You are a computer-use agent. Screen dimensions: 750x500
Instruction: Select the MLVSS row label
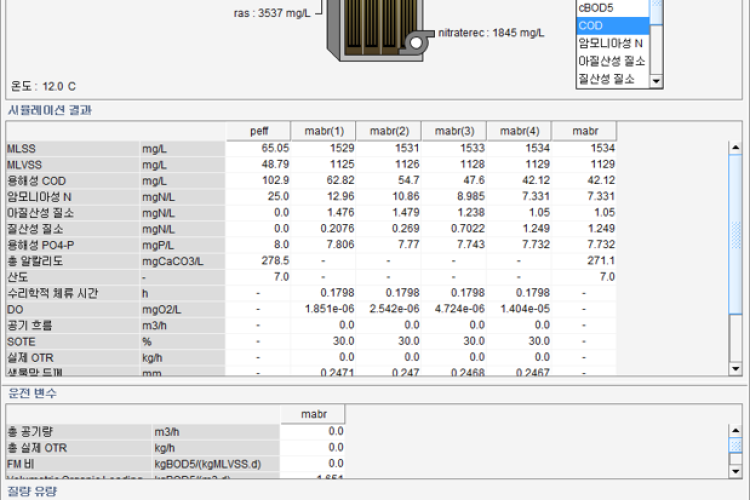click(x=72, y=165)
